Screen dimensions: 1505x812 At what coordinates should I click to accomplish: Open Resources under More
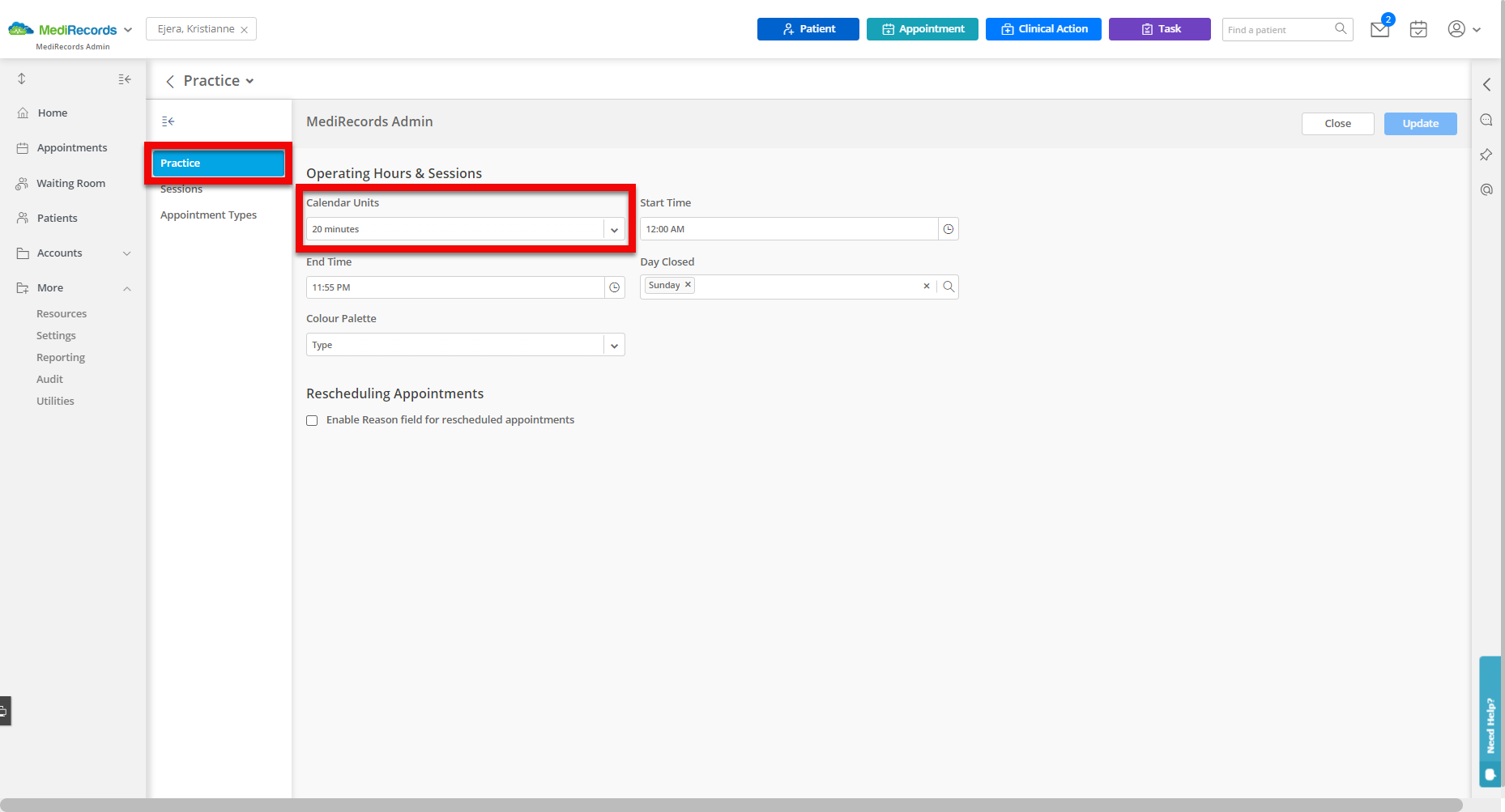(62, 314)
